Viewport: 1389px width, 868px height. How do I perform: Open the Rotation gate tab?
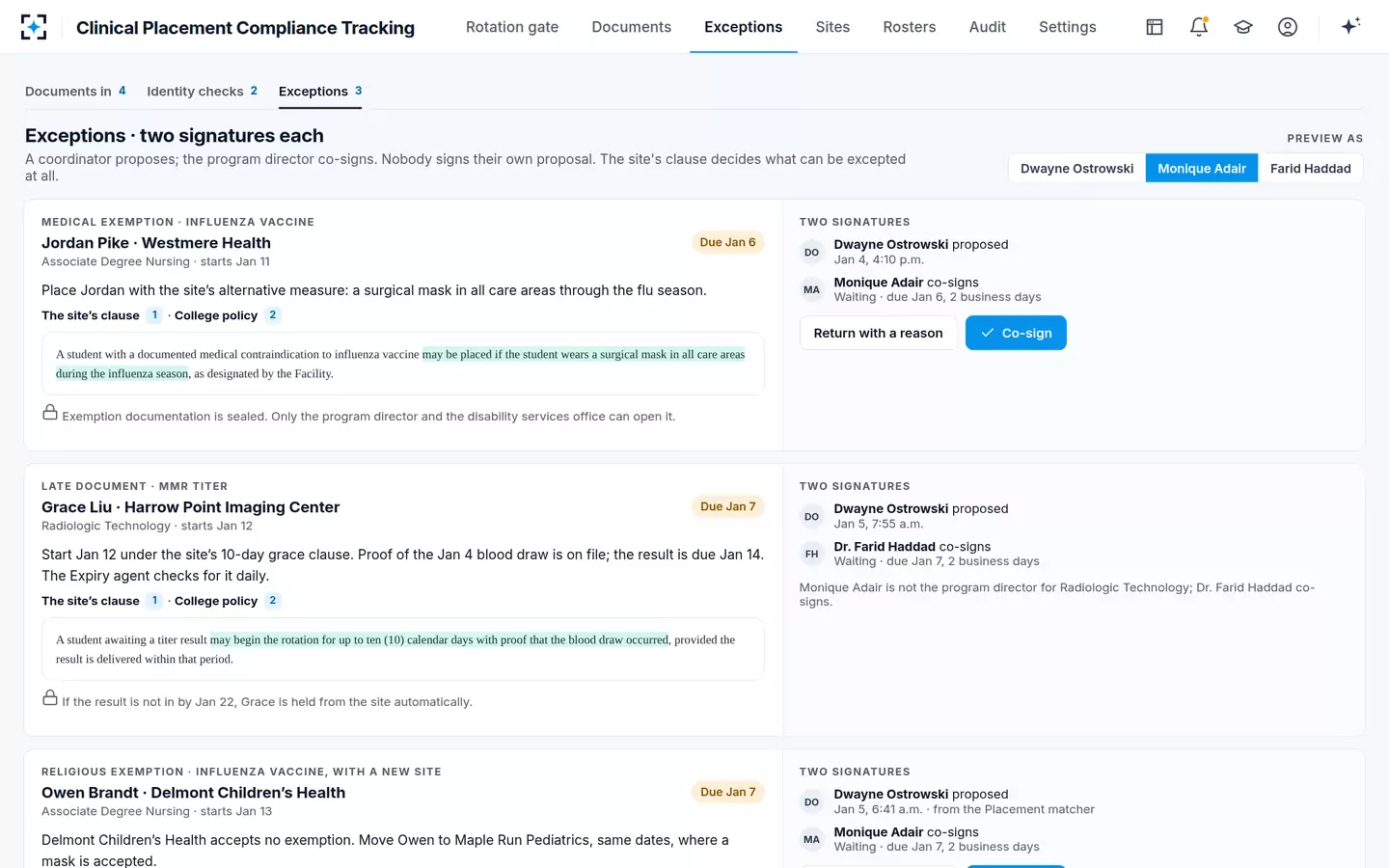coord(512,27)
